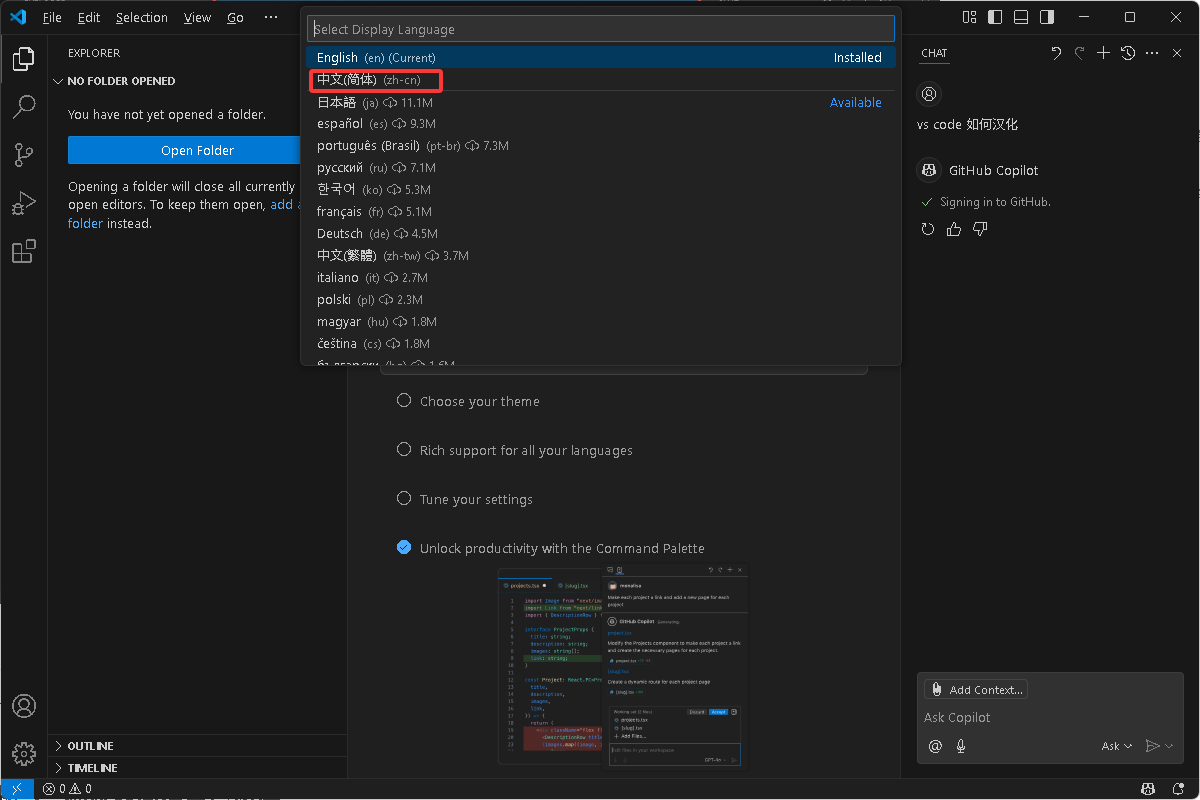This screenshot has height=800, width=1200.
Task: Open the overflow menu after Go
Action: click(x=271, y=17)
